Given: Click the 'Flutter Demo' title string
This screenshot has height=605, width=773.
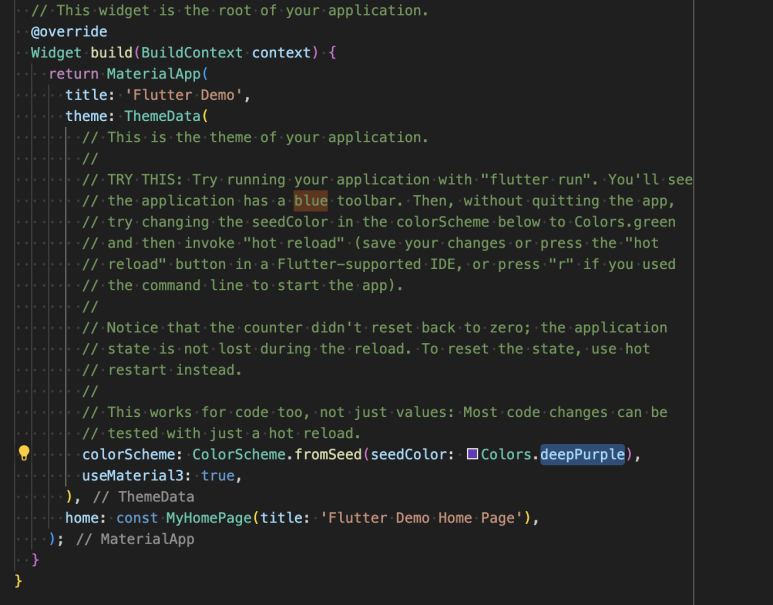Looking at the screenshot, I should (183, 95).
